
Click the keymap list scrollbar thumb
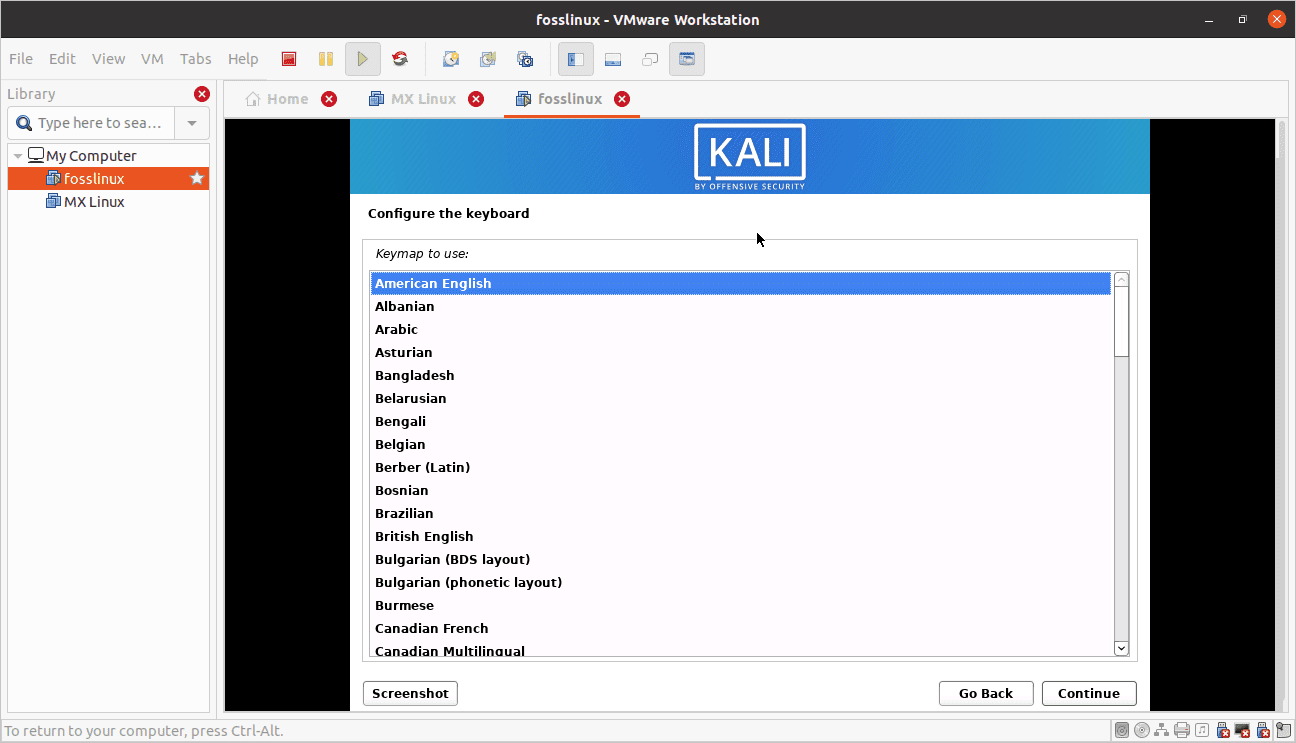pyautogui.click(x=1121, y=321)
